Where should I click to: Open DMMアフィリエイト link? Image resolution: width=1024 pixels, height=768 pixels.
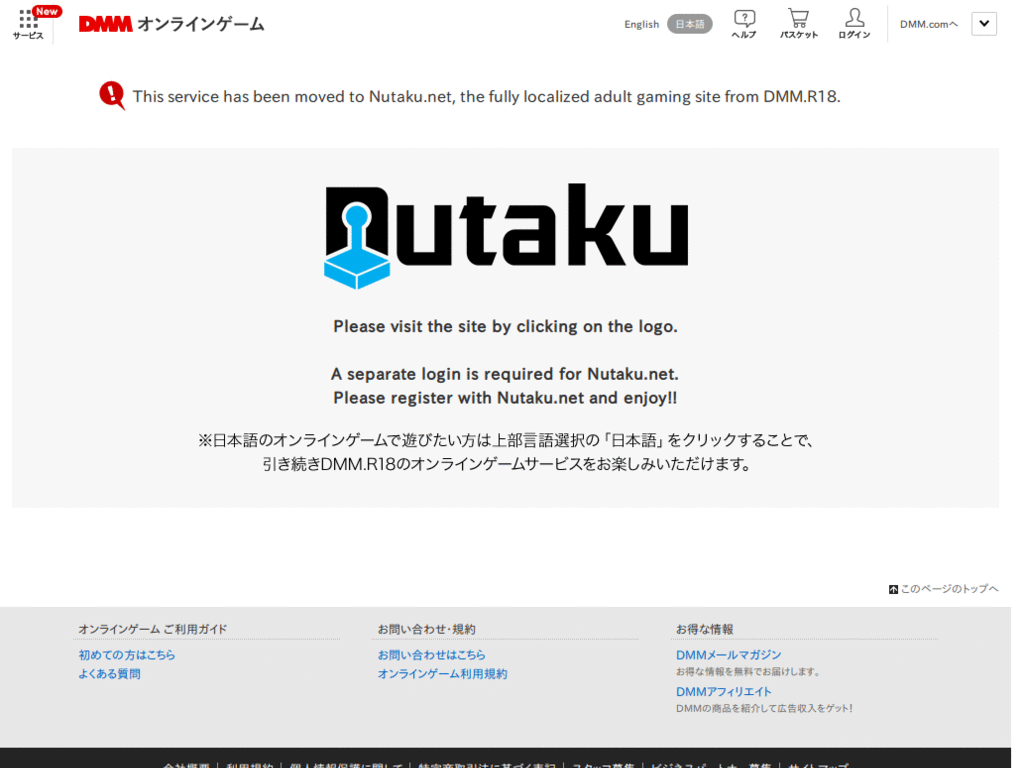[724, 692]
